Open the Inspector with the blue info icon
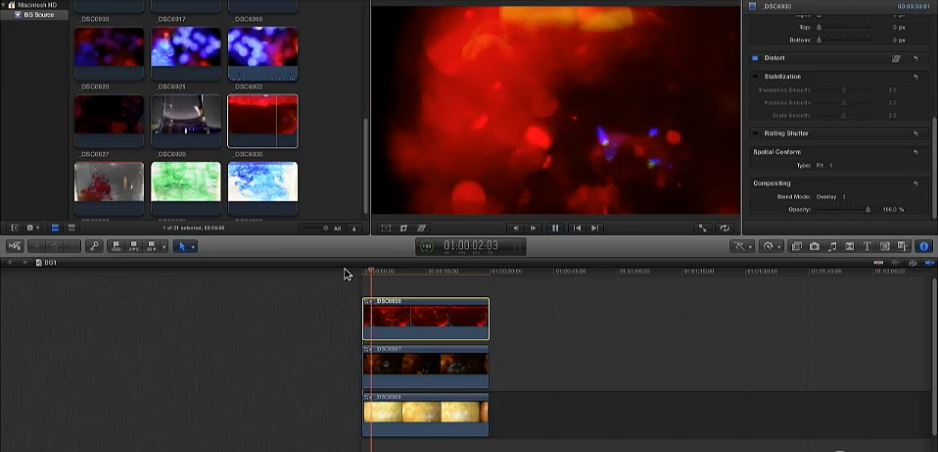This screenshot has width=938, height=452. click(x=924, y=246)
